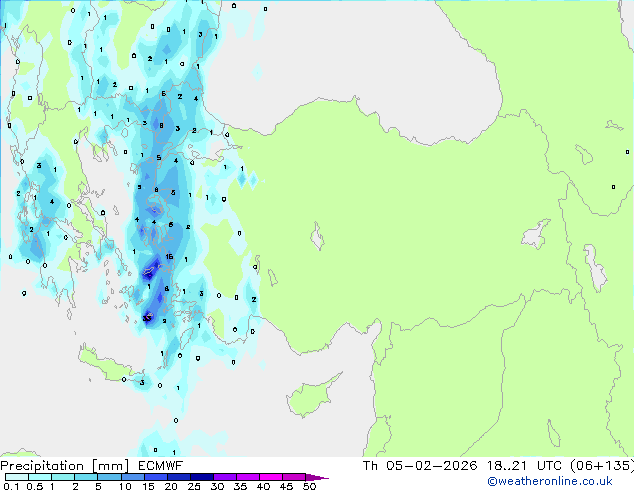Click the '10' legend label

125,486
